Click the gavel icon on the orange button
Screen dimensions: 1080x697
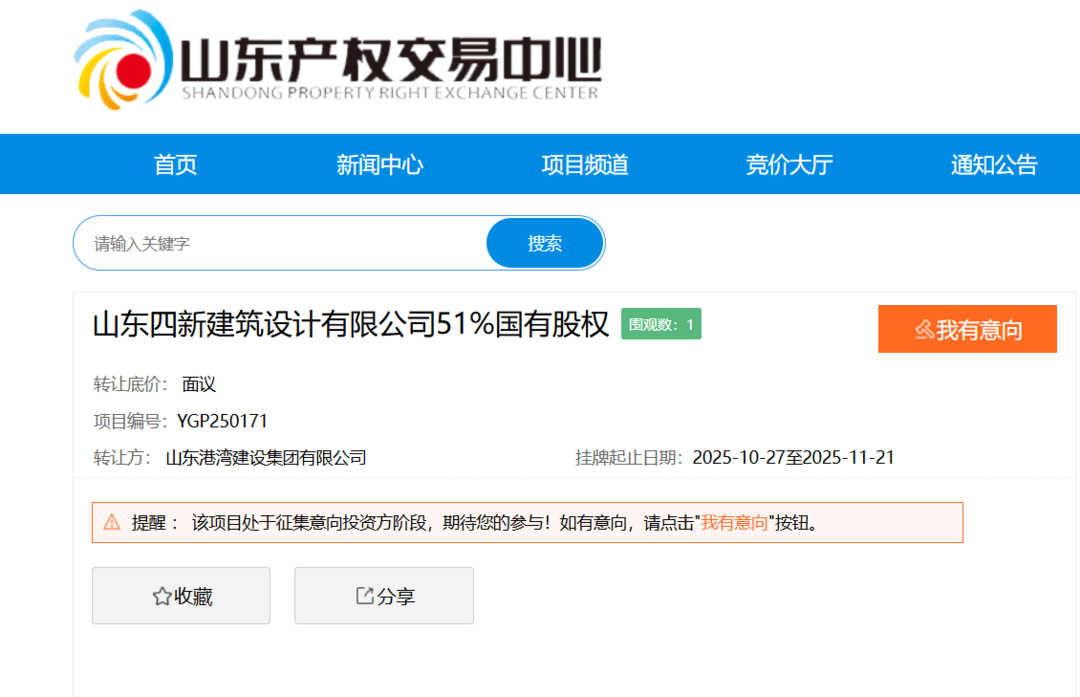(x=924, y=330)
